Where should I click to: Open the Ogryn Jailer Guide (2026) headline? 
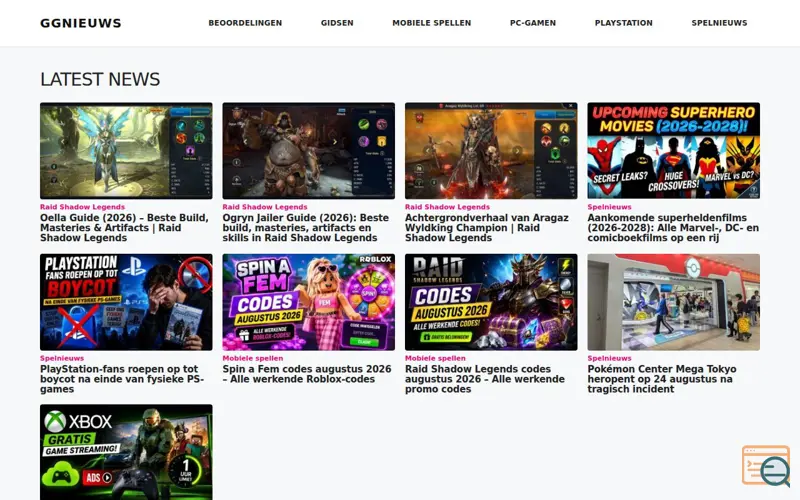pos(306,228)
